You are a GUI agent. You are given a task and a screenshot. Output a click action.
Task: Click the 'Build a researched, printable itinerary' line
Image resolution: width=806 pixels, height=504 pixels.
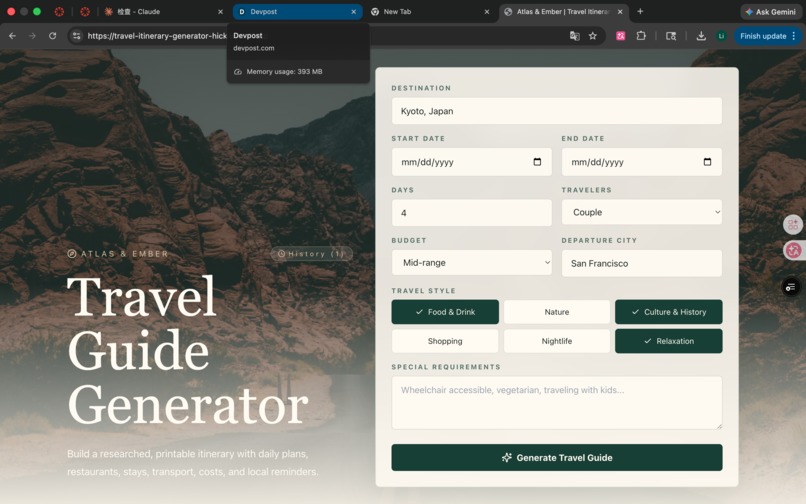[188, 454]
